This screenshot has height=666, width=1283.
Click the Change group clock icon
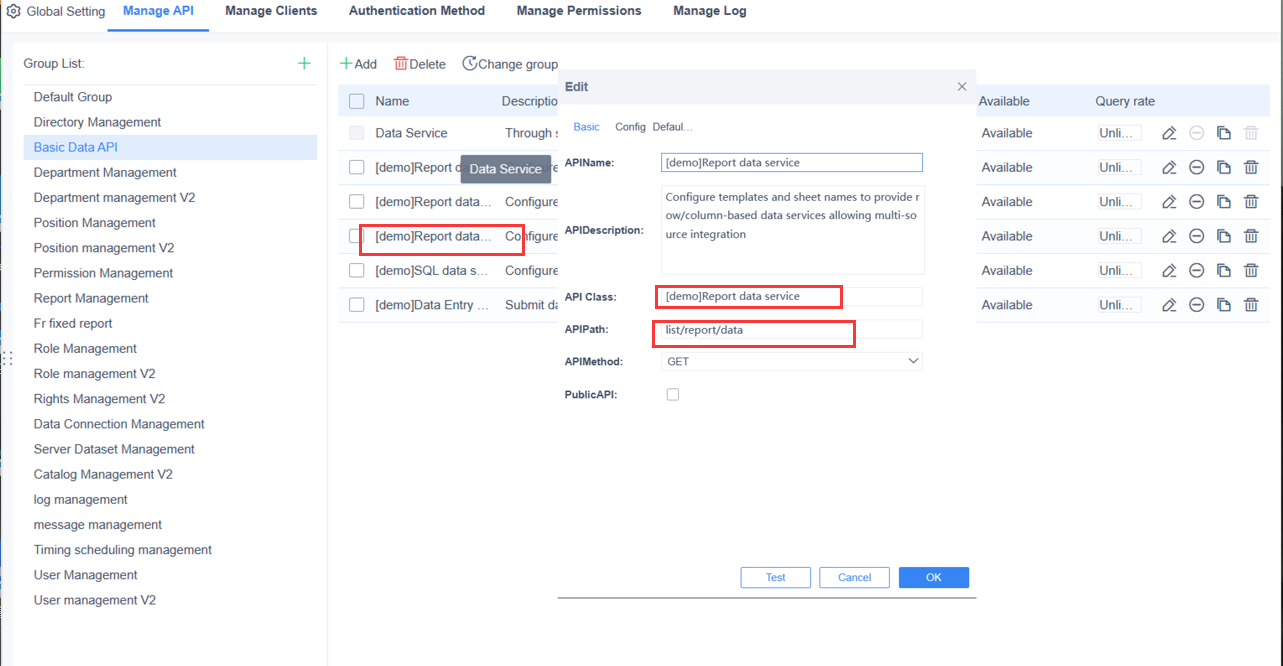[x=469, y=63]
